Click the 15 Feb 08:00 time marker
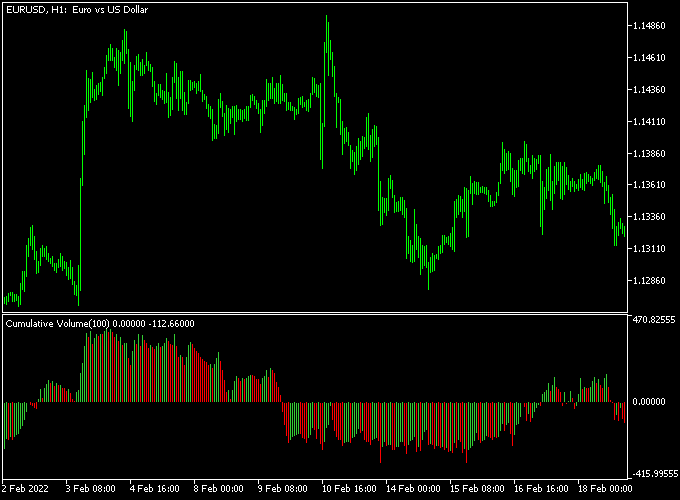680x500 pixels. click(x=475, y=489)
